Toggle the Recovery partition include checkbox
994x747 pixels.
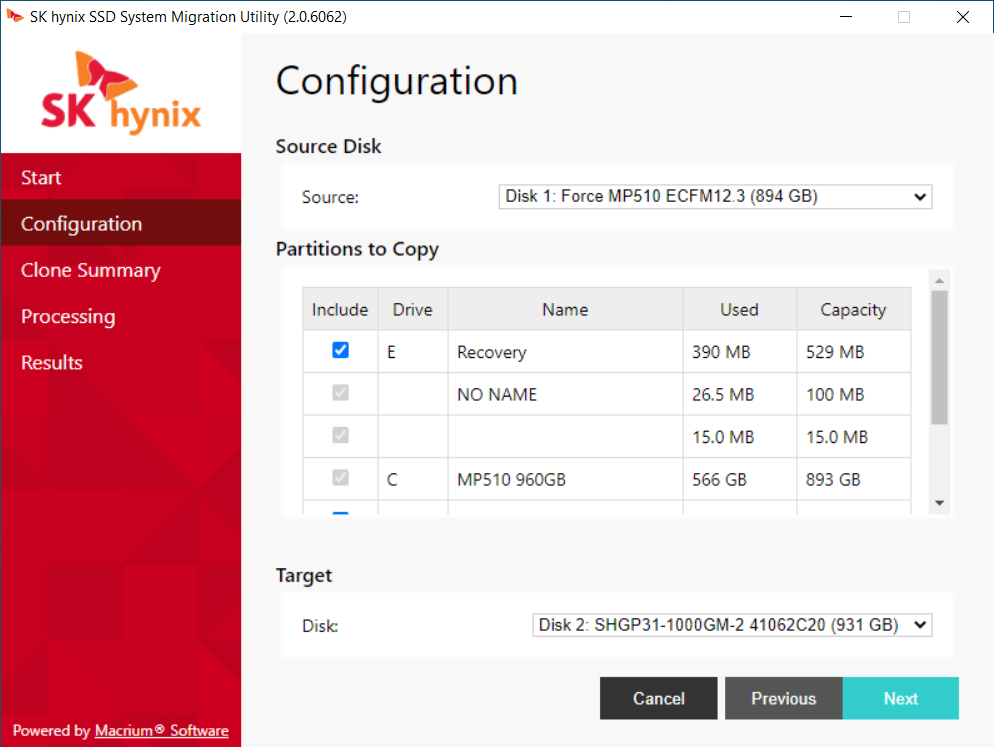point(340,350)
